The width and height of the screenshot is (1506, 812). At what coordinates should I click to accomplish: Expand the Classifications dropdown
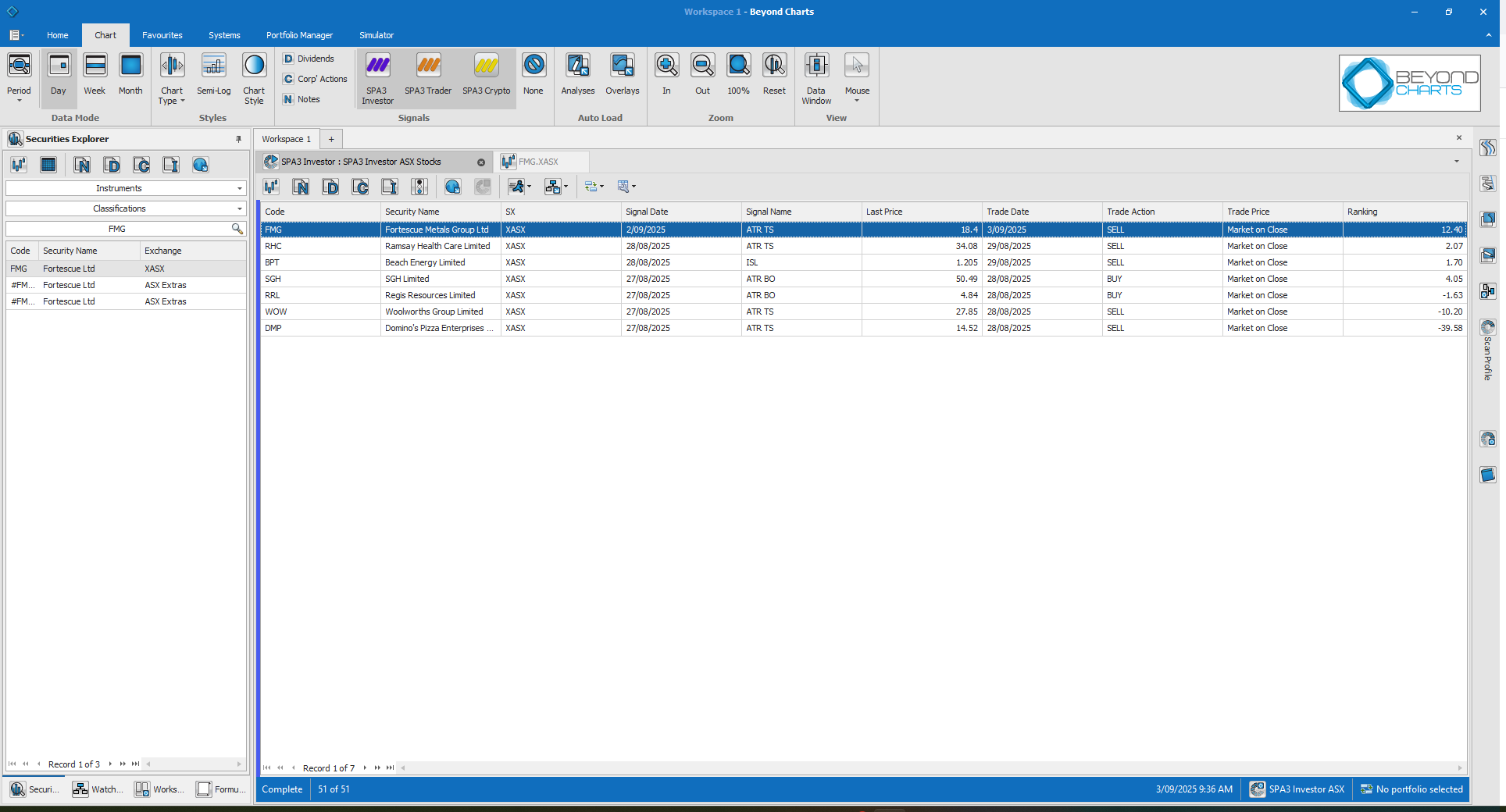126,208
